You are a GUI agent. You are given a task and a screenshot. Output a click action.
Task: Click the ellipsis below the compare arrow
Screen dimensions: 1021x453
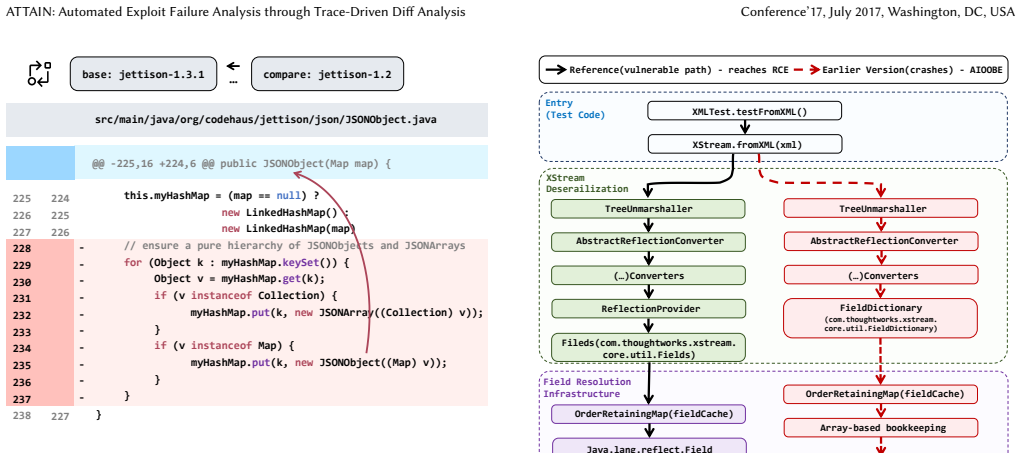click(233, 82)
